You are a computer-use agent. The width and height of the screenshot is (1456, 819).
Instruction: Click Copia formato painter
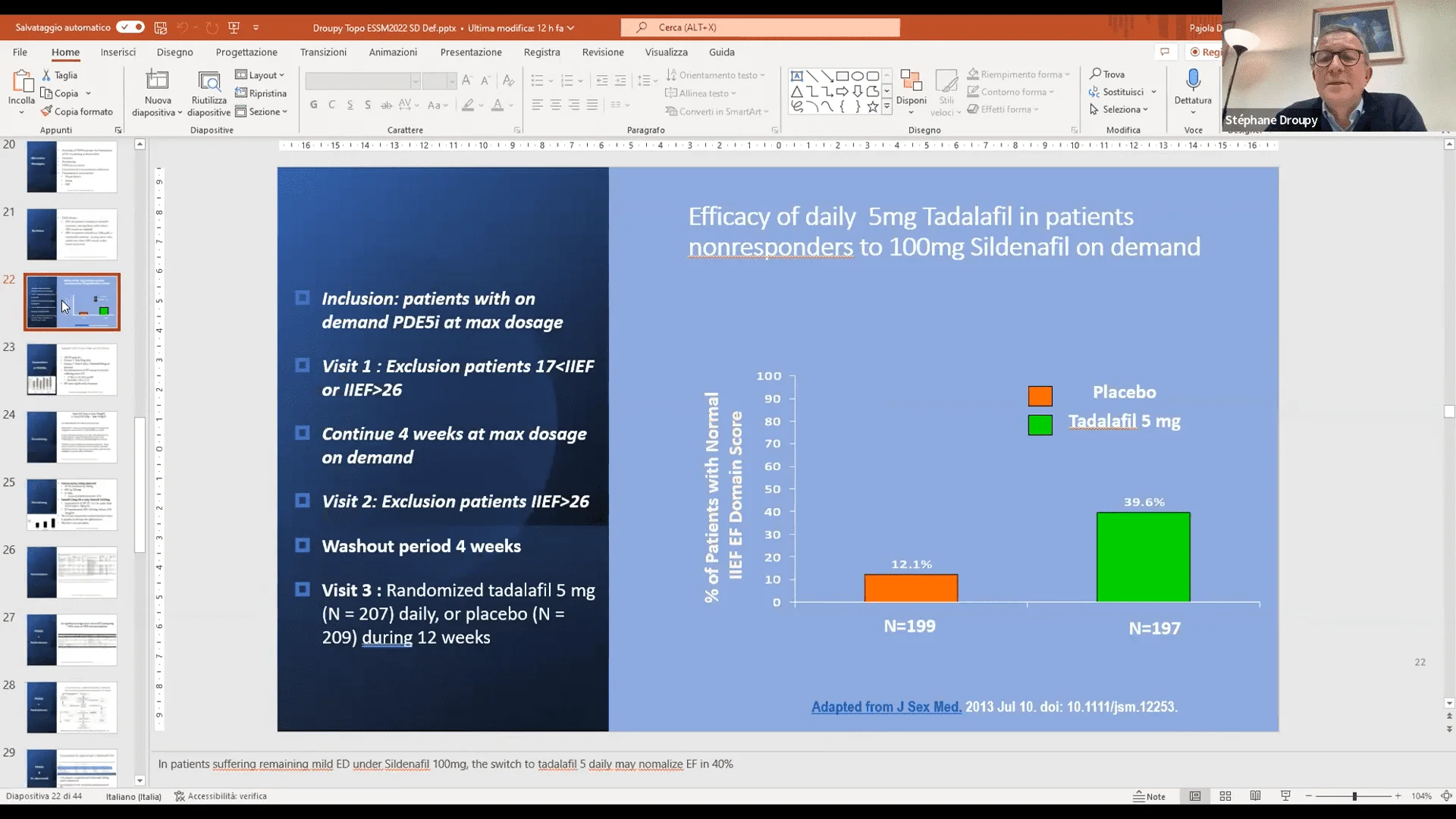pos(77,111)
